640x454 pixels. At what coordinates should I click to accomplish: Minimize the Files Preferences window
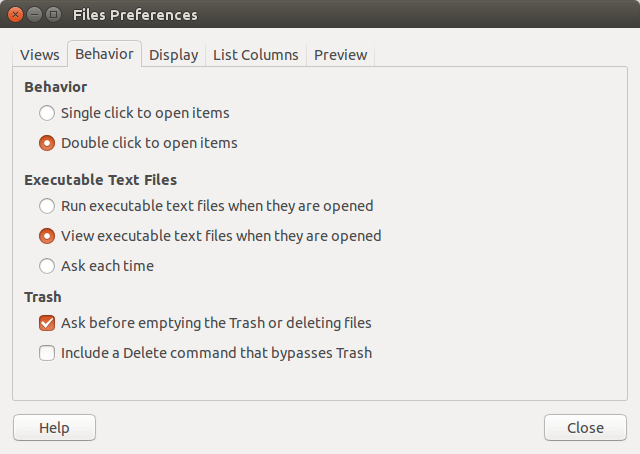click(33, 15)
